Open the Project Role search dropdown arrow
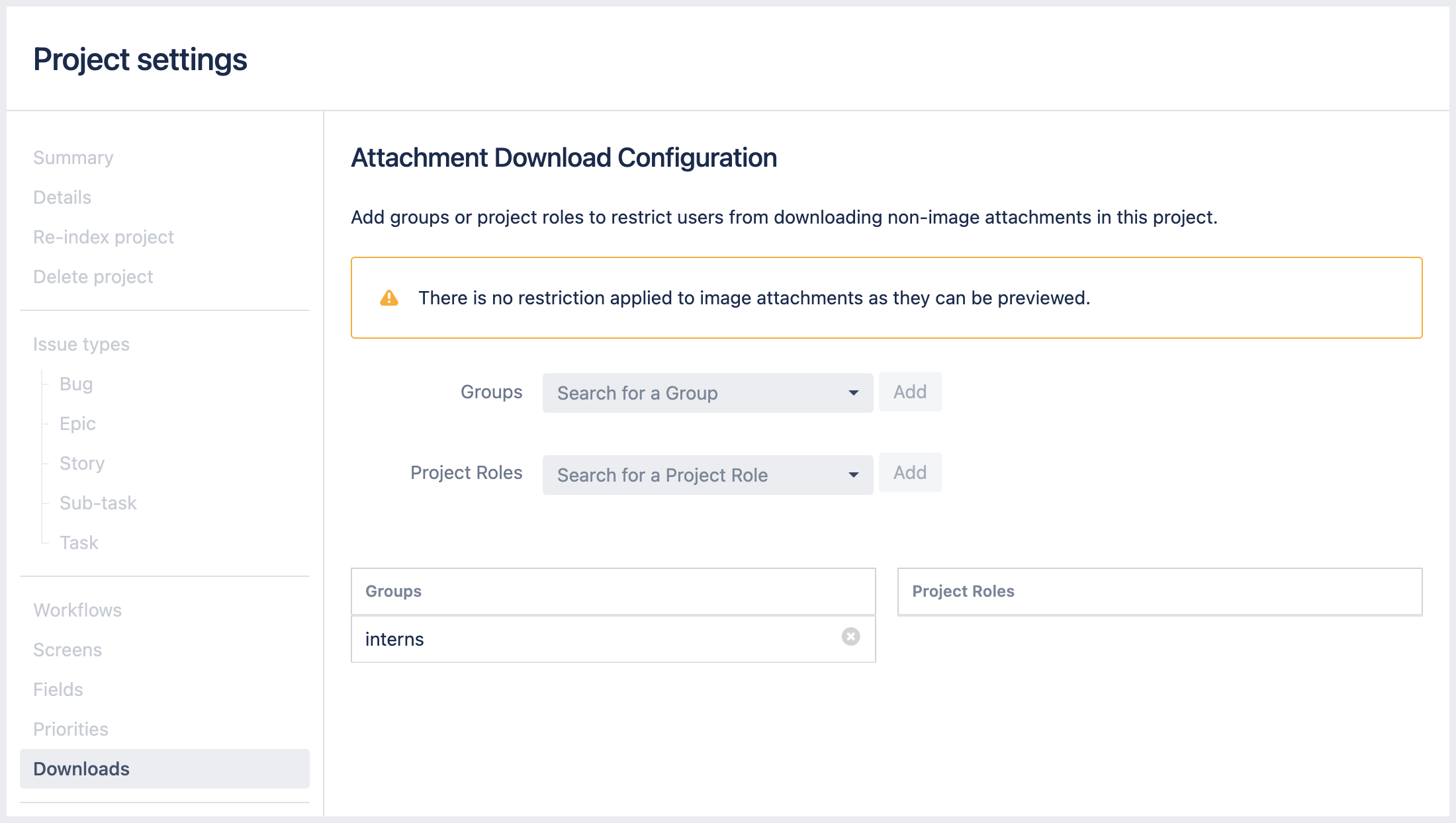 pyautogui.click(x=854, y=474)
